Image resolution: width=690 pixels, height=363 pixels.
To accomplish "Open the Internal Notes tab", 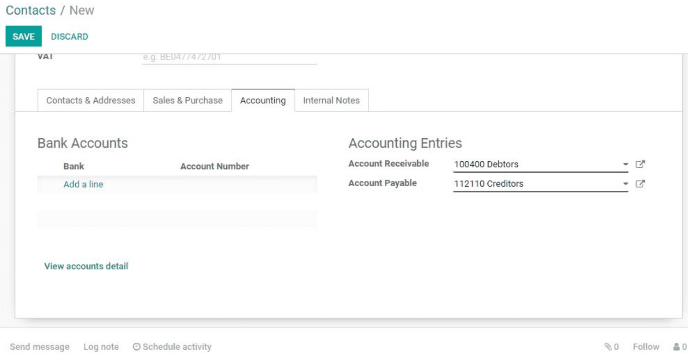I will [x=331, y=100].
